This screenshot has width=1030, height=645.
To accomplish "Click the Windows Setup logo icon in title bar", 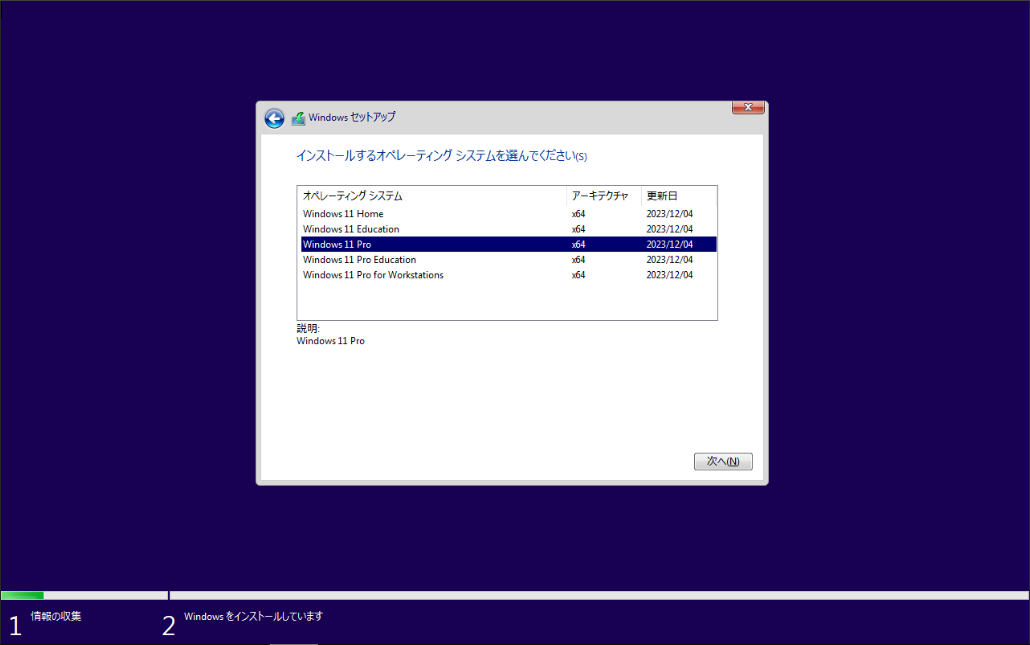I will tap(297, 117).
